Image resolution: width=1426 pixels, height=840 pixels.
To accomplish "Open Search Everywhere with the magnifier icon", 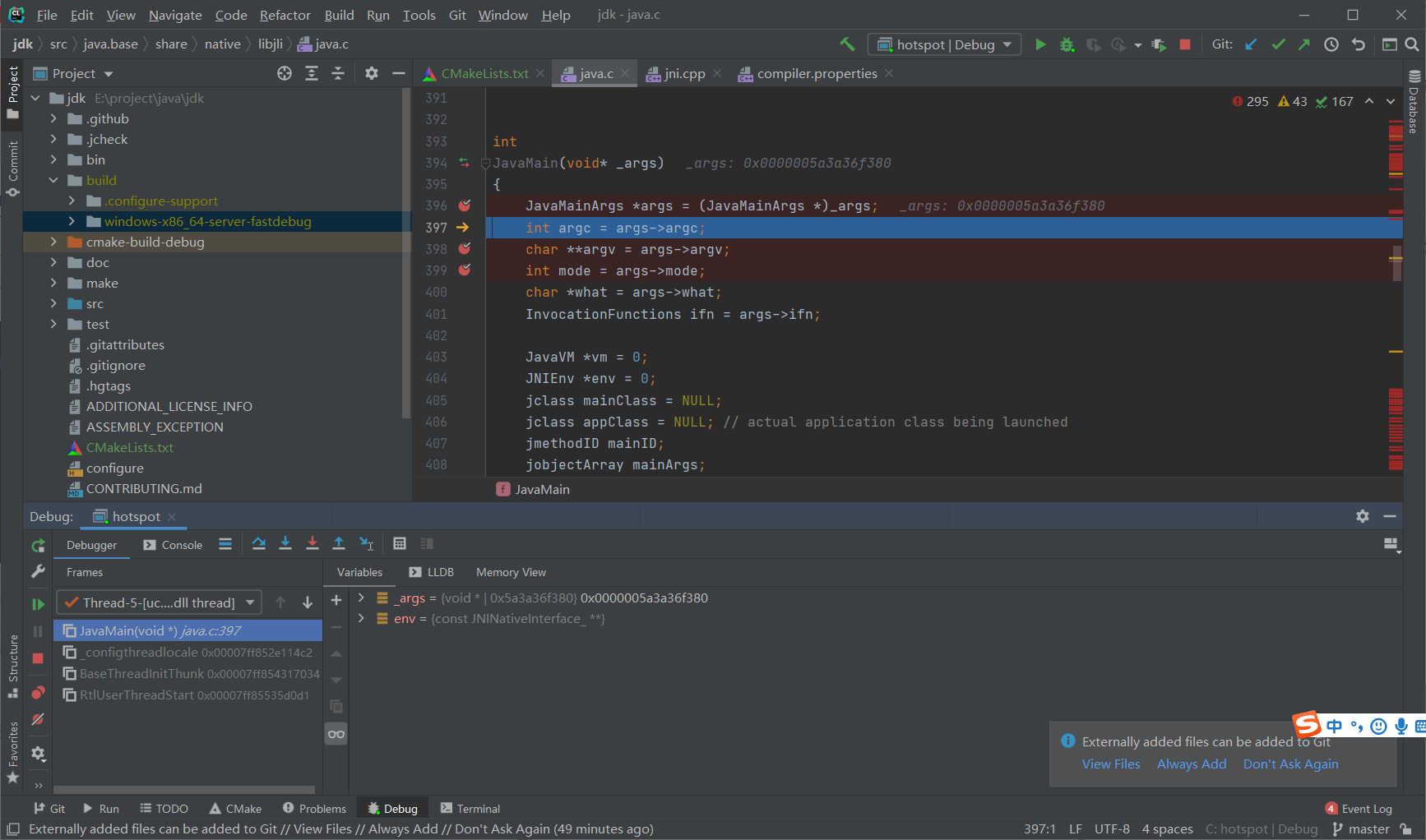I will point(1411,44).
